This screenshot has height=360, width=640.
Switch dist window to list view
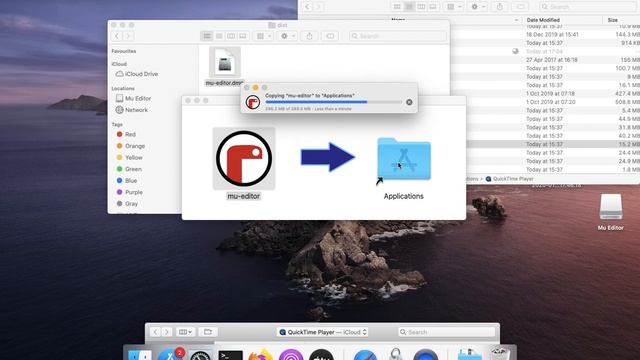219,36
